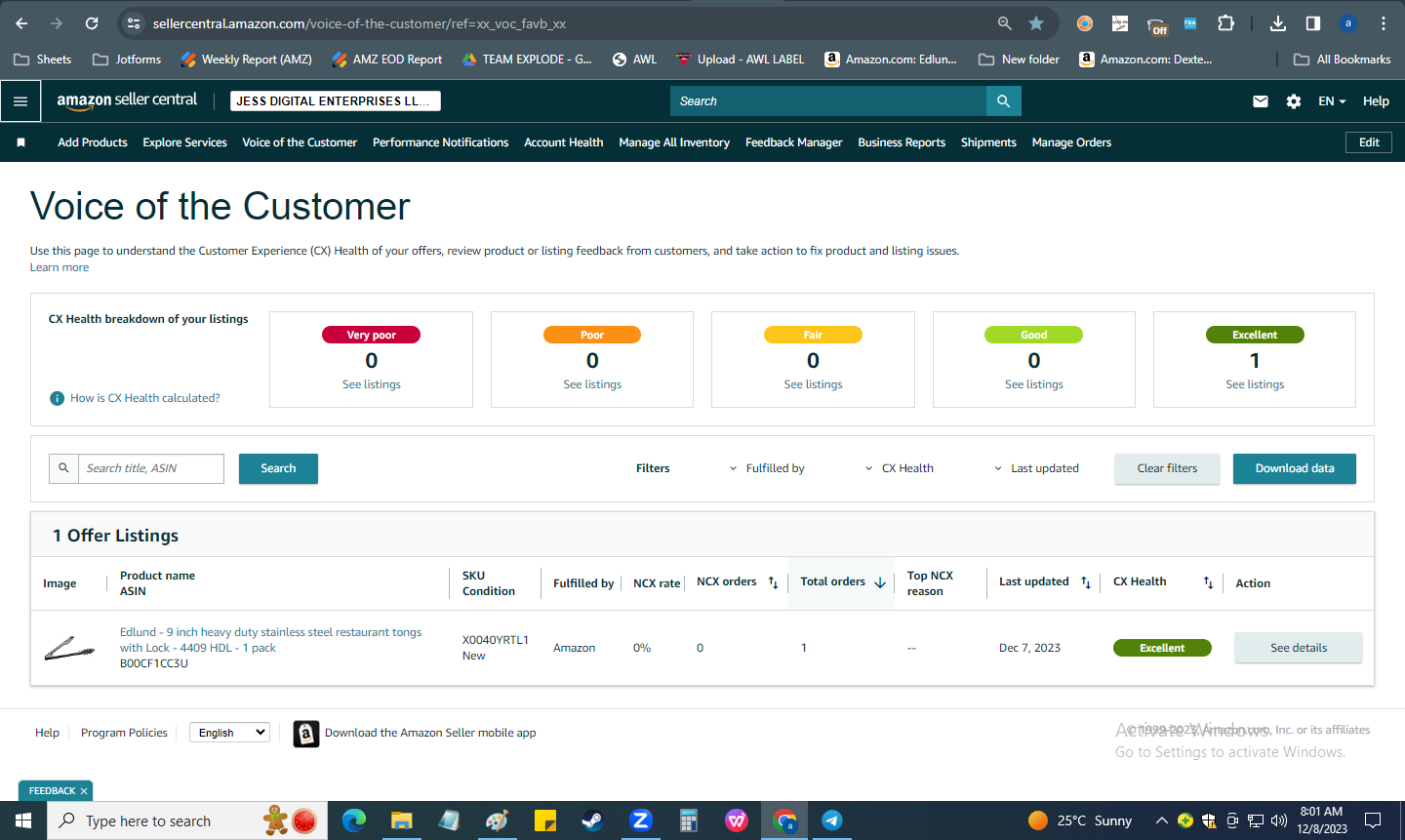Sort by CX Health arrows icon
Image resolution: width=1405 pixels, height=840 pixels.
click(1208, 582)
